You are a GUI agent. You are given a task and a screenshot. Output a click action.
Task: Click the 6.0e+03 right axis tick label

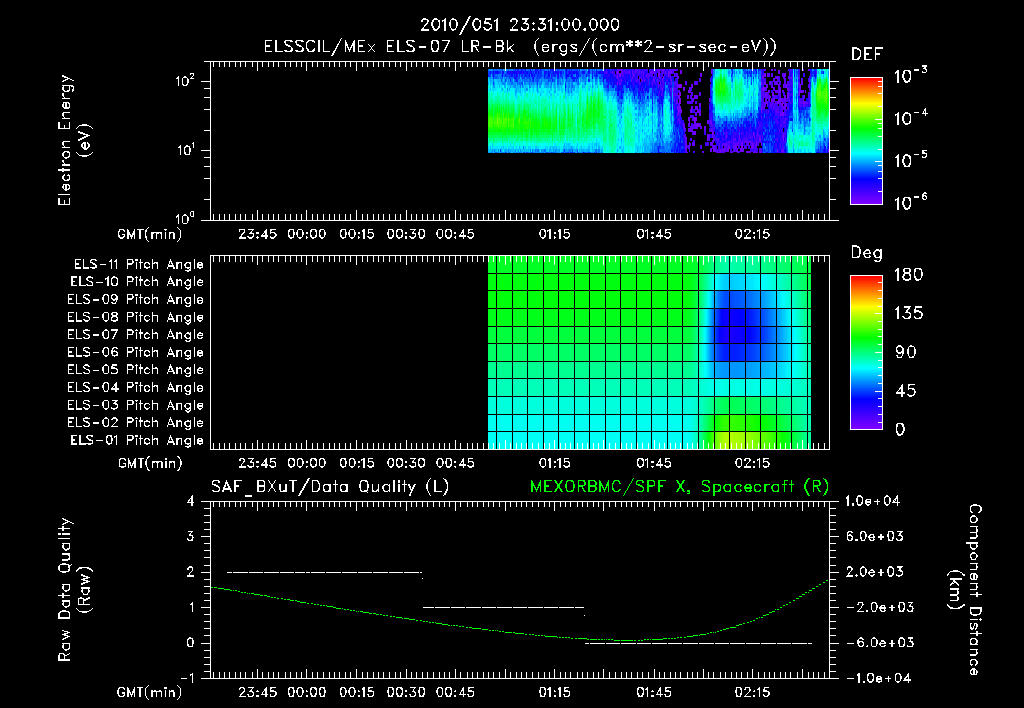[875, 536]
